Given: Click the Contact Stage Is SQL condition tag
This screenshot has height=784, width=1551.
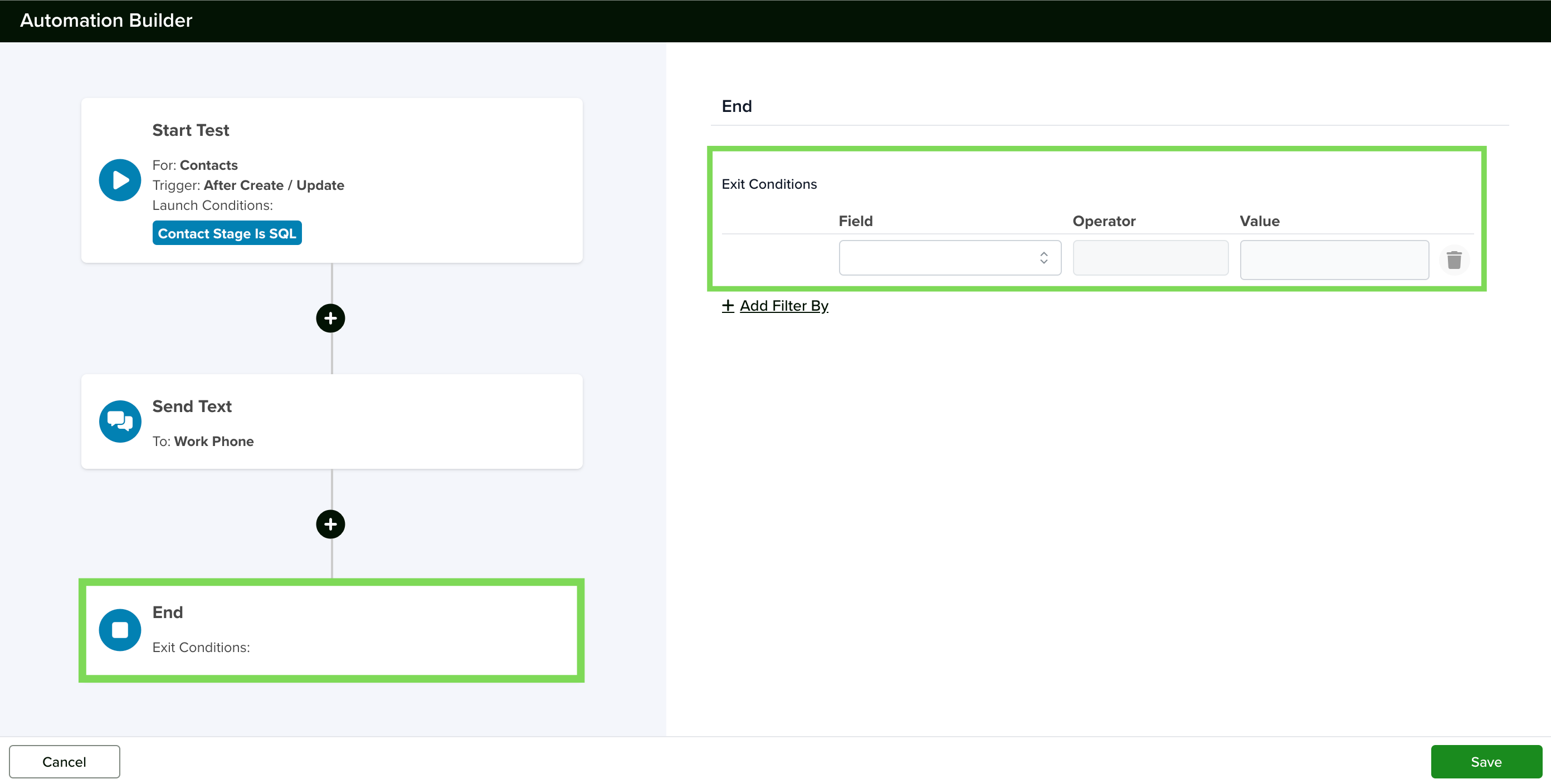Looking at the screenshot, I should coord(227,233).
